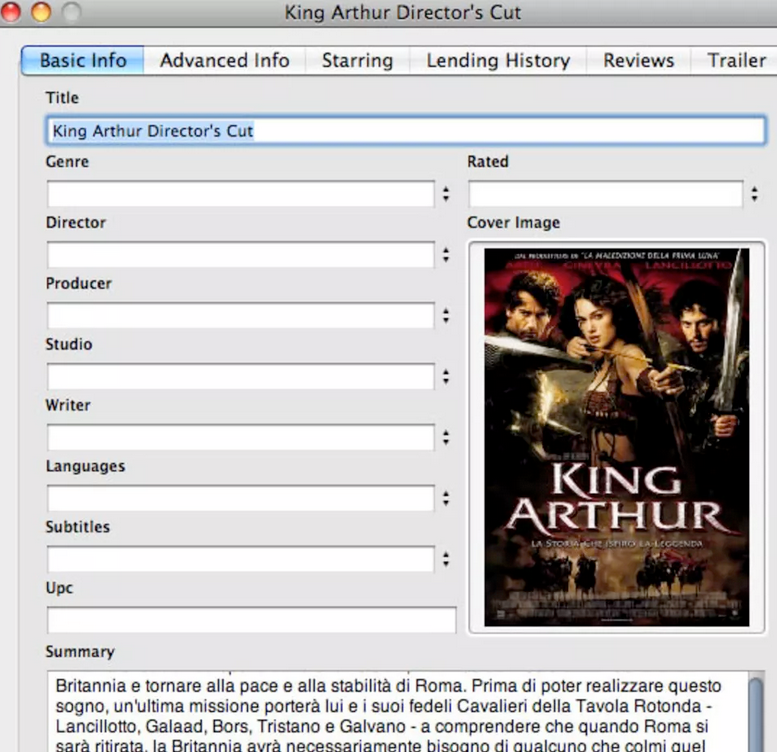Open the Studio dropdown arrows

point(446,376)
